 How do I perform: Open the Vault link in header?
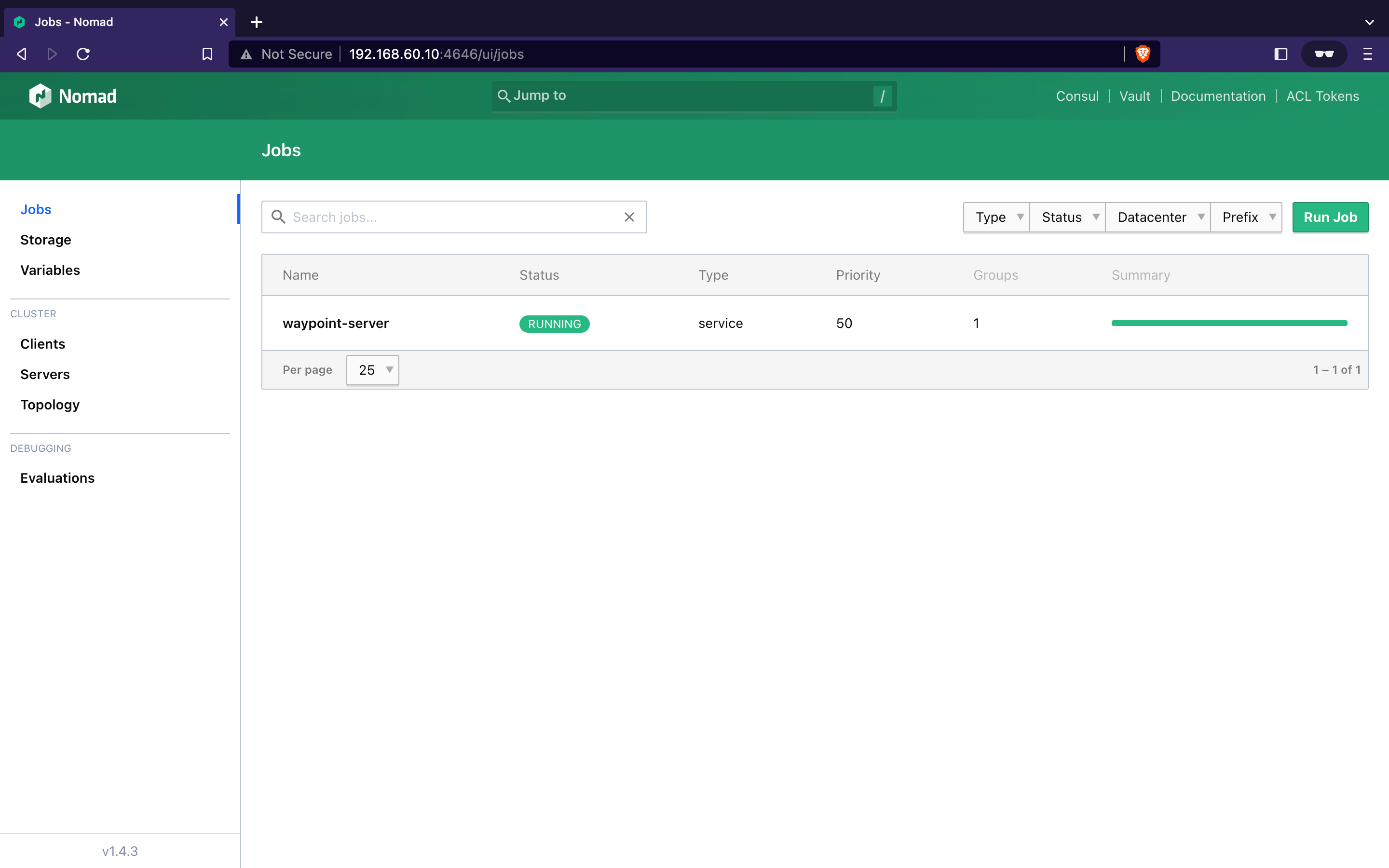[x=1135, y=96]
